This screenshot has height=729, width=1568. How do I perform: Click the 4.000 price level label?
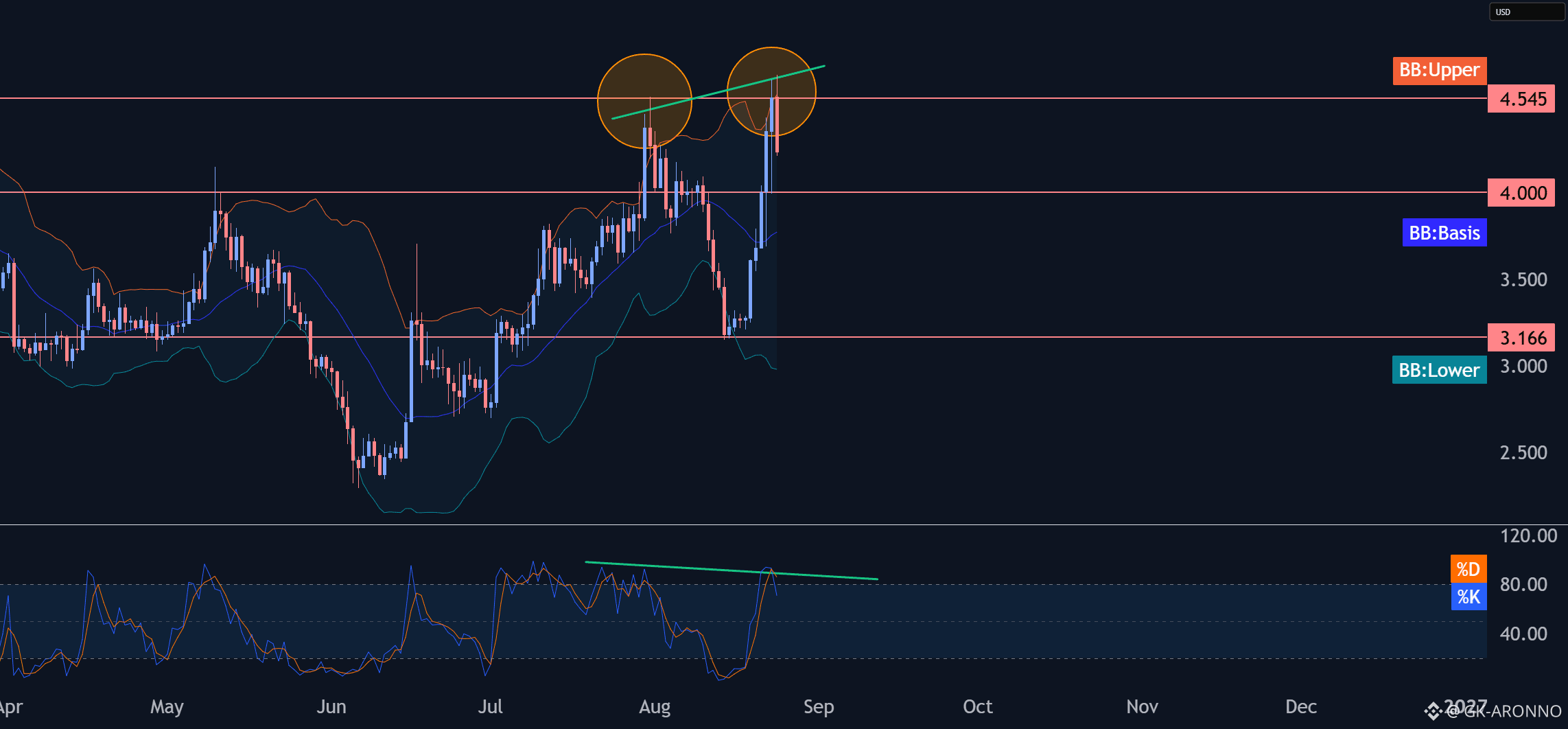coord(1521,193)
